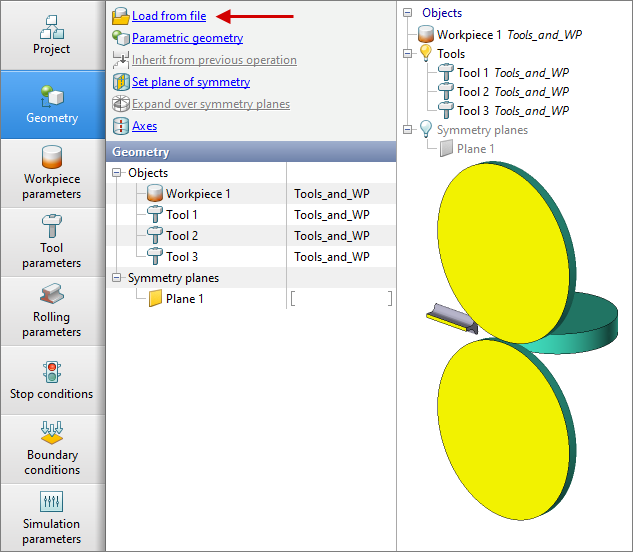633x552 pixels.
Task: Open the Workpiece parameters tab
Action: (52, 173)
